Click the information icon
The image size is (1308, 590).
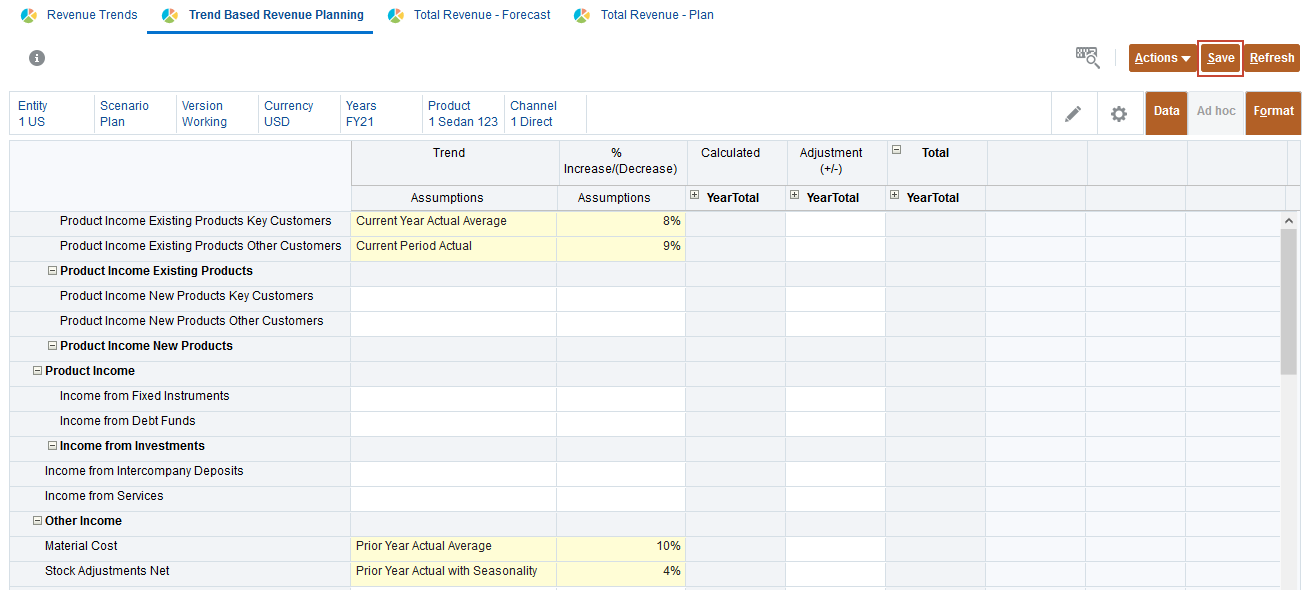[37, 58]
